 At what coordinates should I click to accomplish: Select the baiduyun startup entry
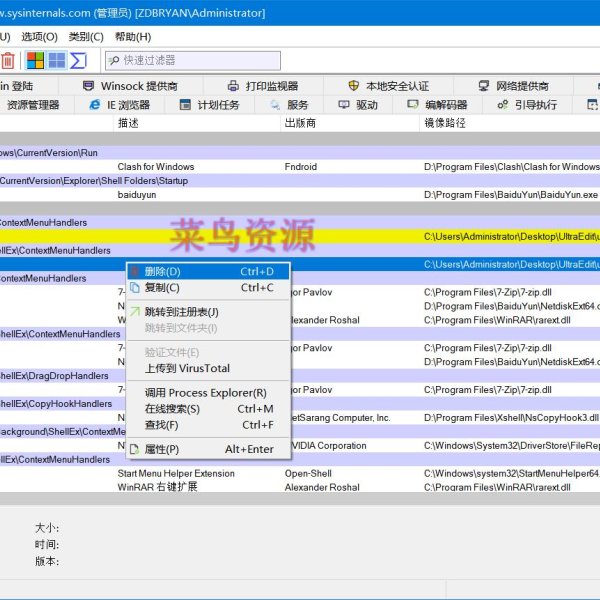pos(300,195)
